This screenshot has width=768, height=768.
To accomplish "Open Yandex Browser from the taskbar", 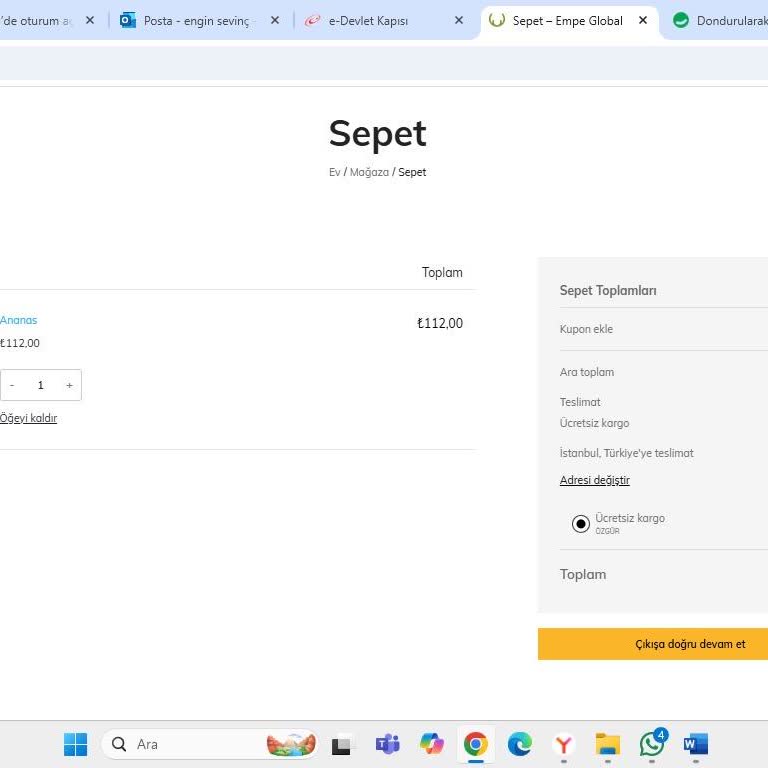I will tap(564, 744).
